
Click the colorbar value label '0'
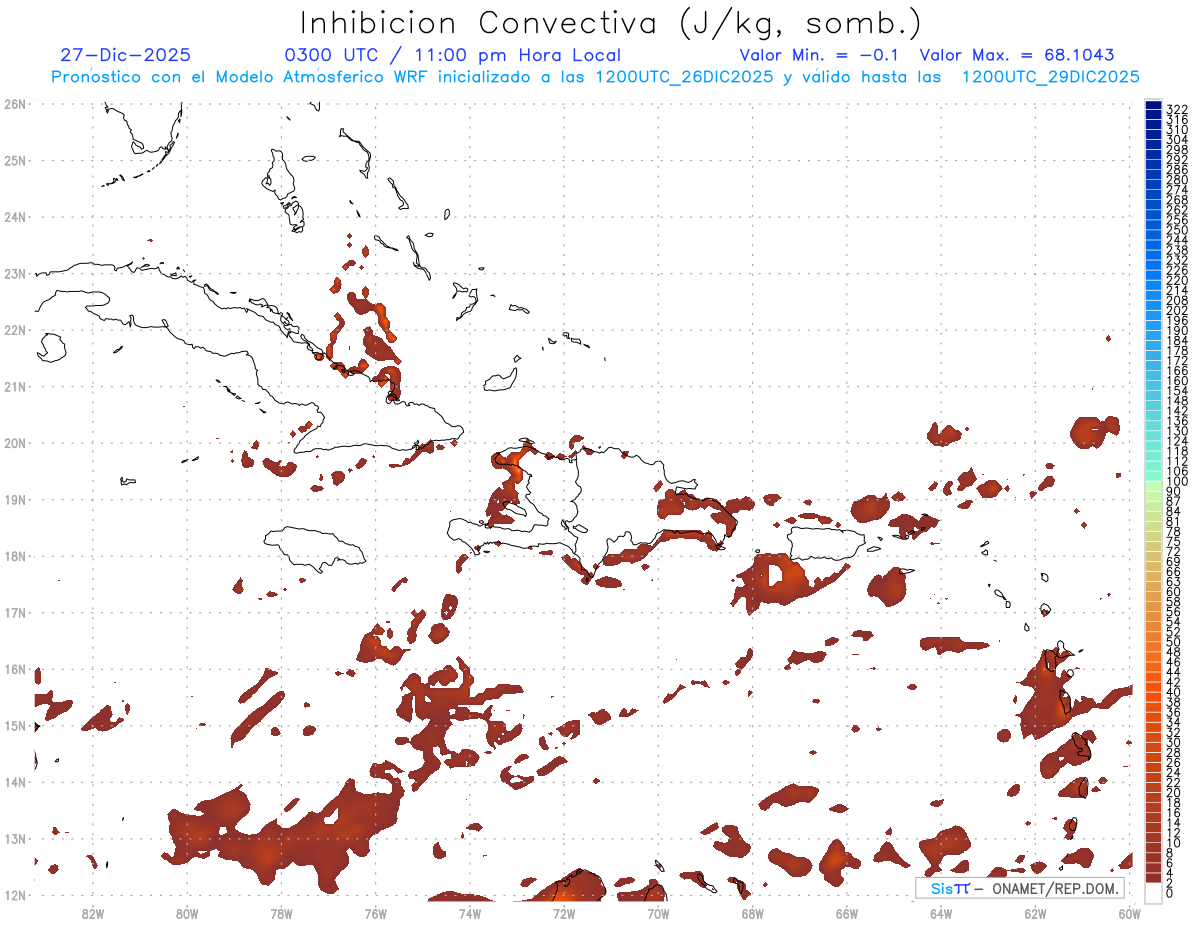point(1170,894)
